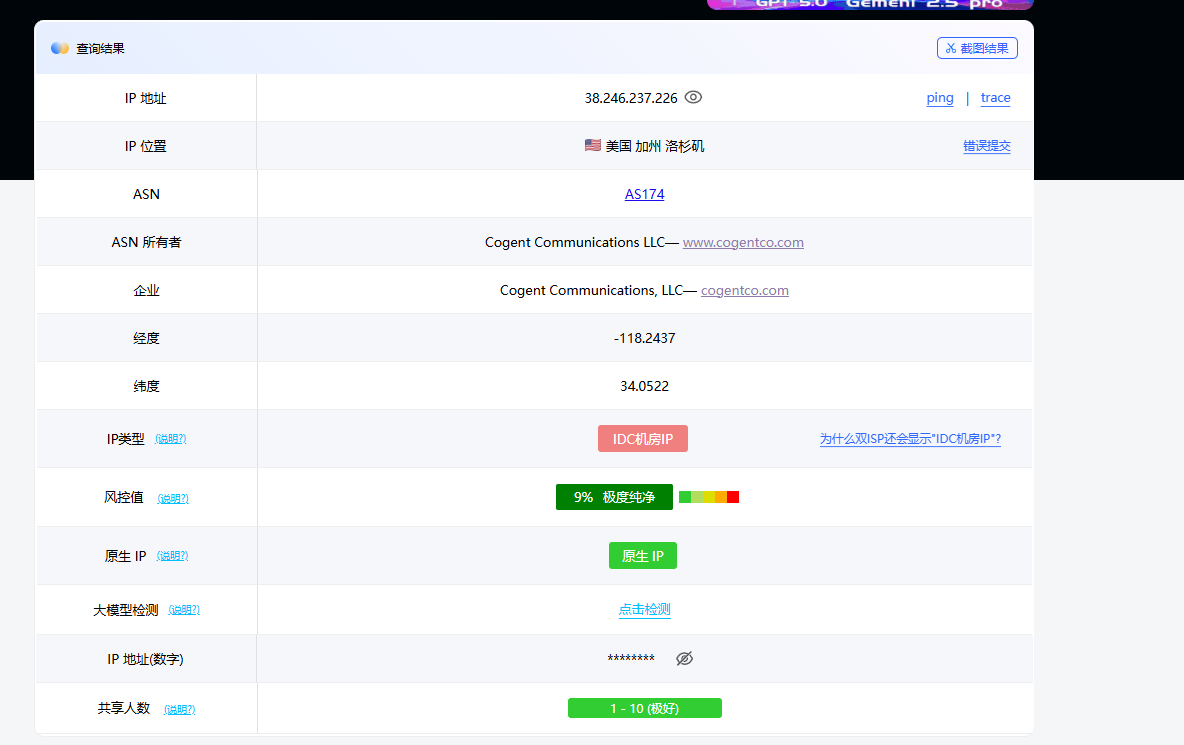Show hidden numeric IP via crossed-eye icon
1184x745 pixels.
coord(684,658)
